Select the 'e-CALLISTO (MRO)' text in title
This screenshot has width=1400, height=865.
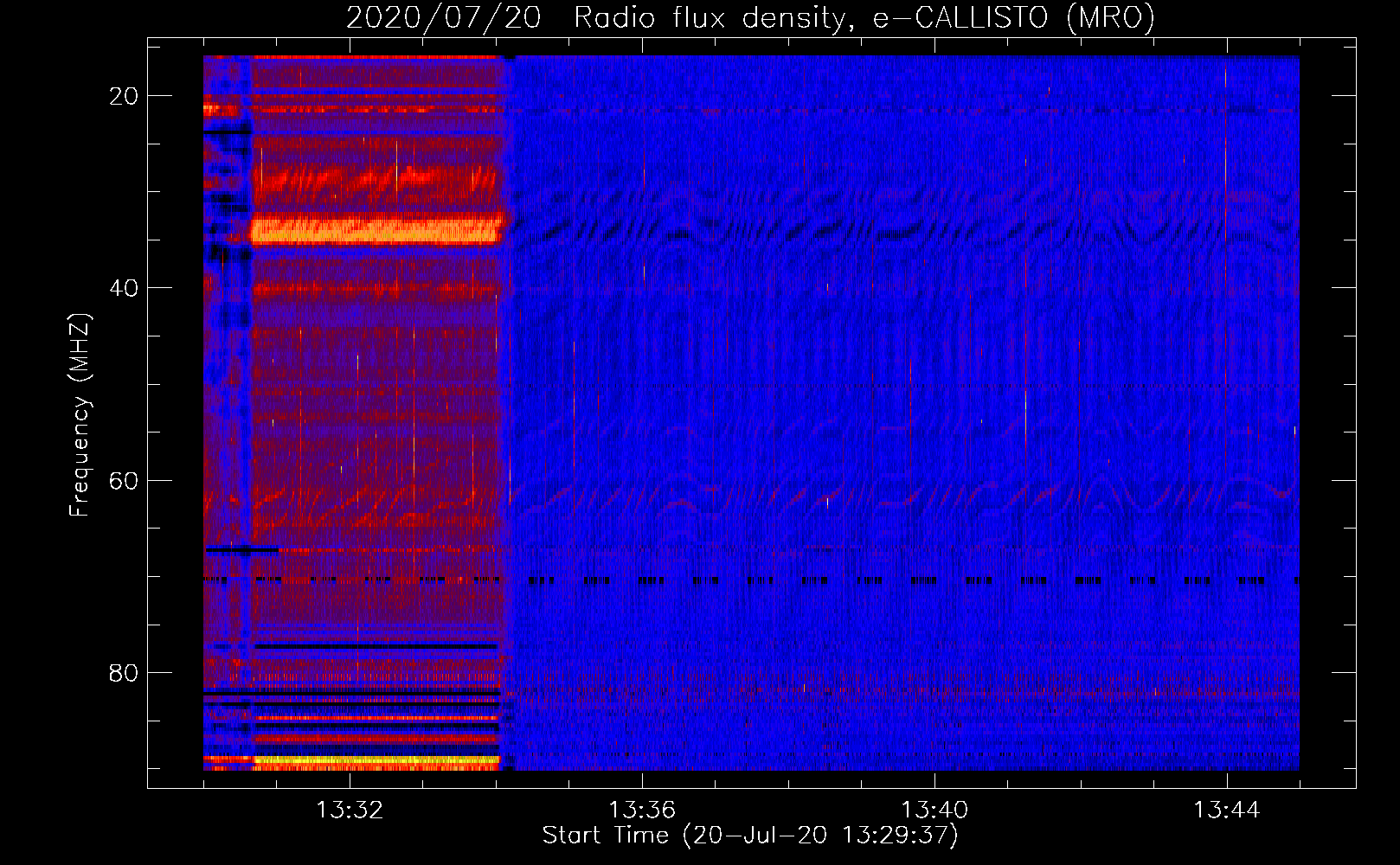(1013, 18)
